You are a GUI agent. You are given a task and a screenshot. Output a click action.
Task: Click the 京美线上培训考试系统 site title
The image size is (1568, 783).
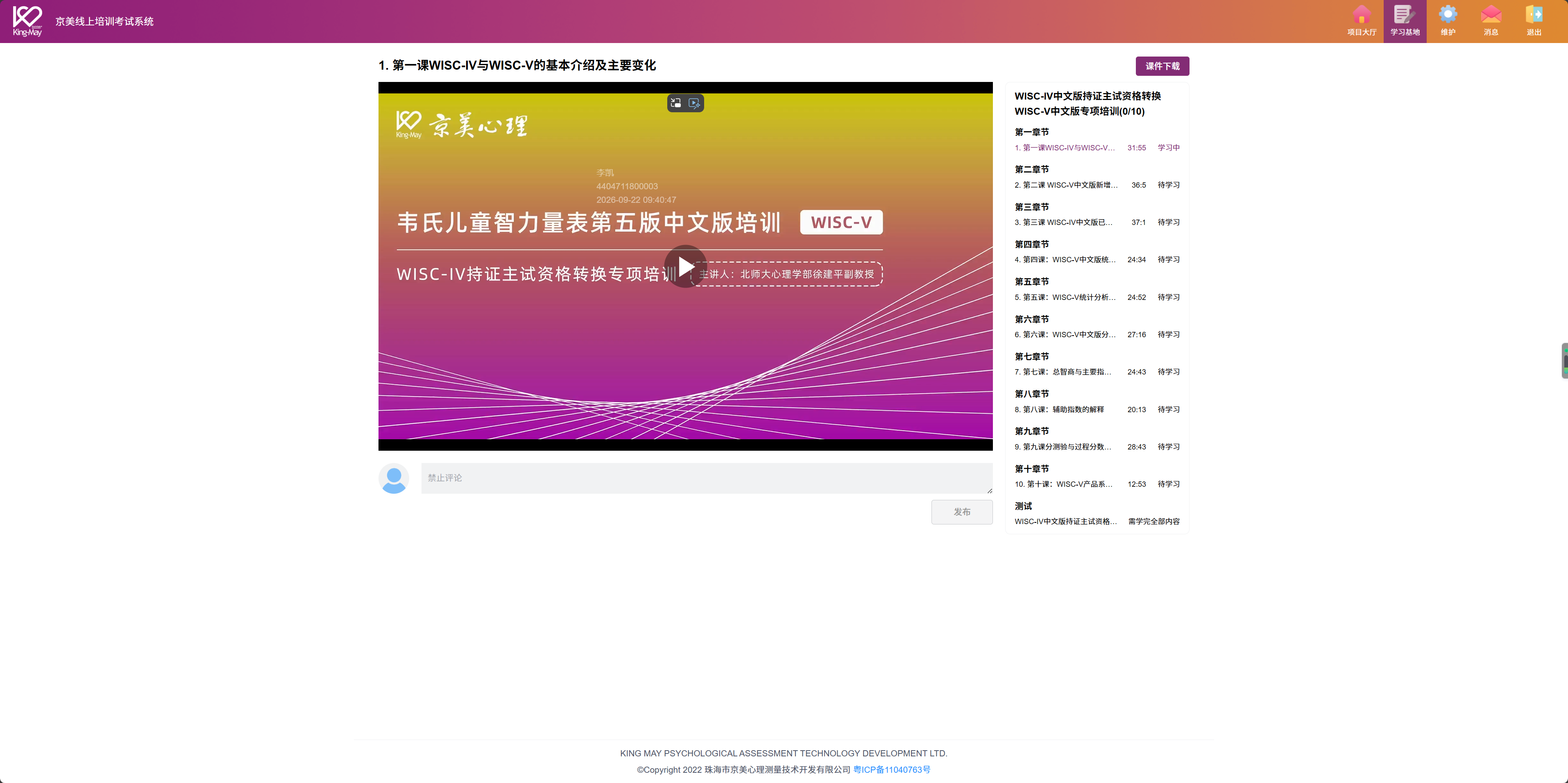(x=105, y=21)
